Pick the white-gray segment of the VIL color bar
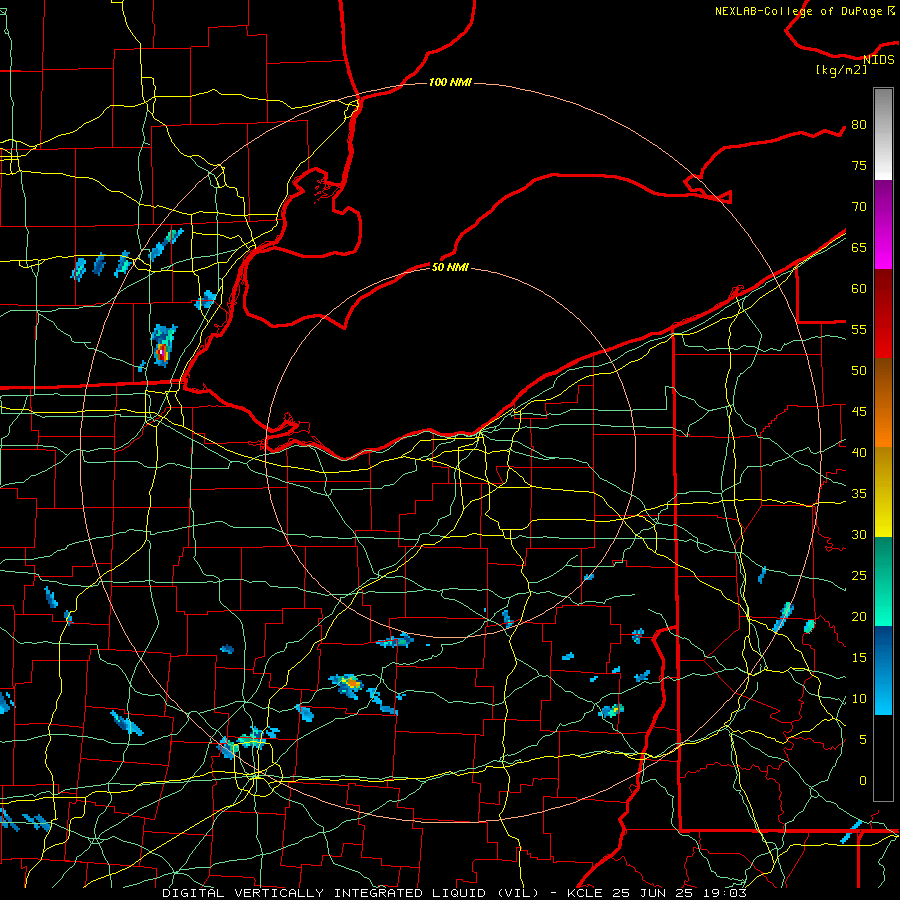This screenshot has width=900, height=900. 883,134
